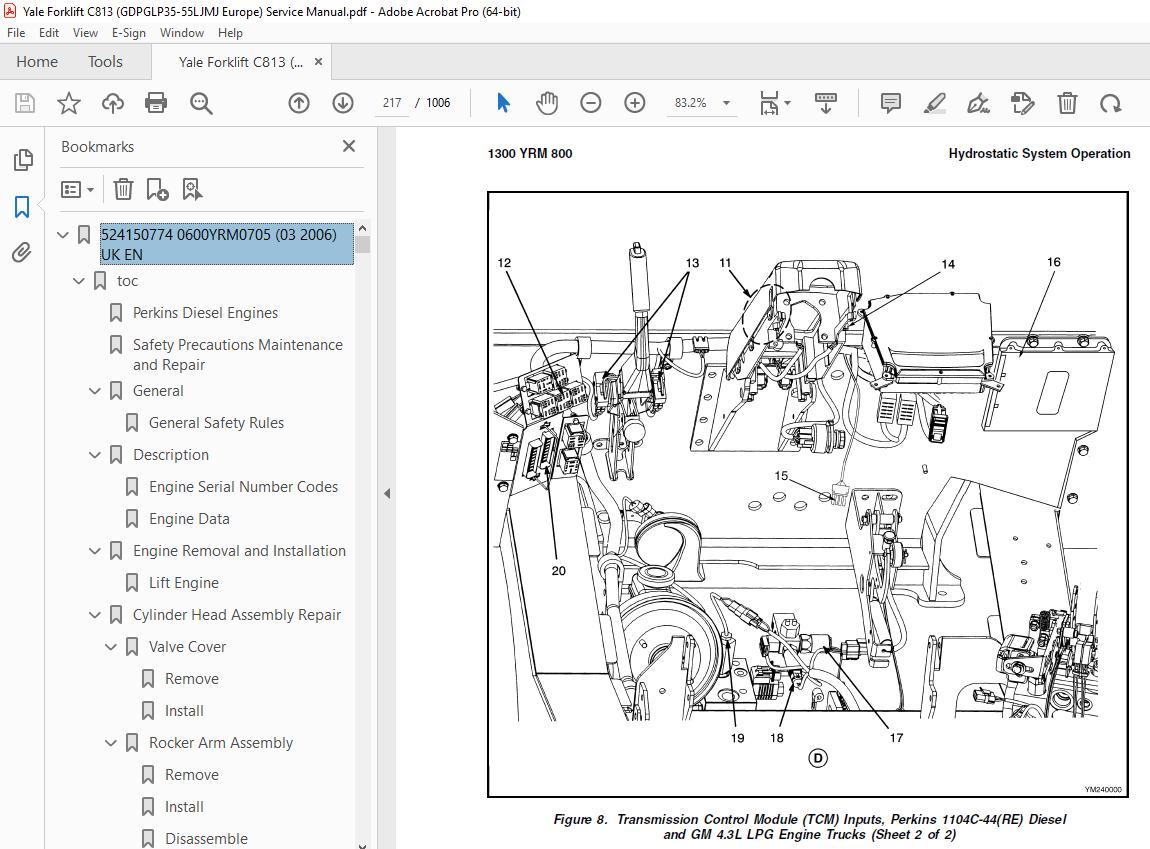Image resolution: width=1150 pixels, height=849 pixels.
Task: Collapse Engine Removal and Installation section
Action: [x=95, y=551]
